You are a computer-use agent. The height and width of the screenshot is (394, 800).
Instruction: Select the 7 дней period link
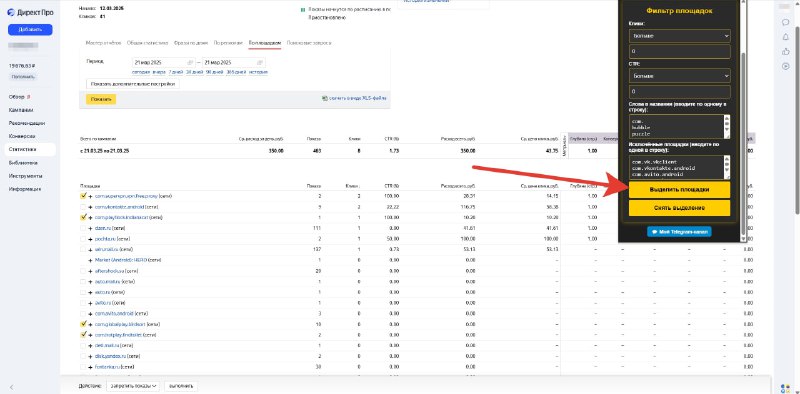(x=176, y=72)
